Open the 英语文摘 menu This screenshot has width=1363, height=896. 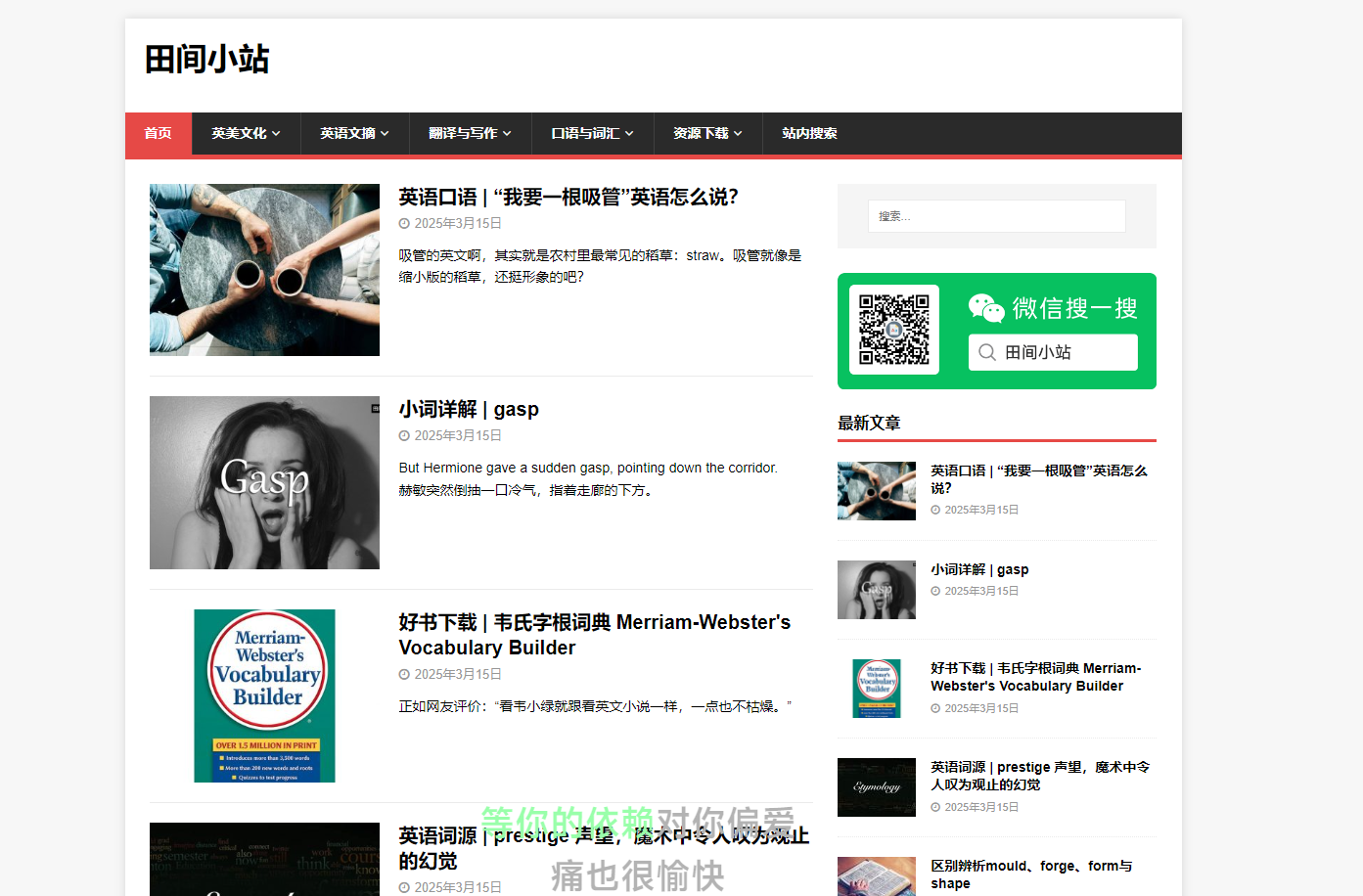click(x=354, y=134)
